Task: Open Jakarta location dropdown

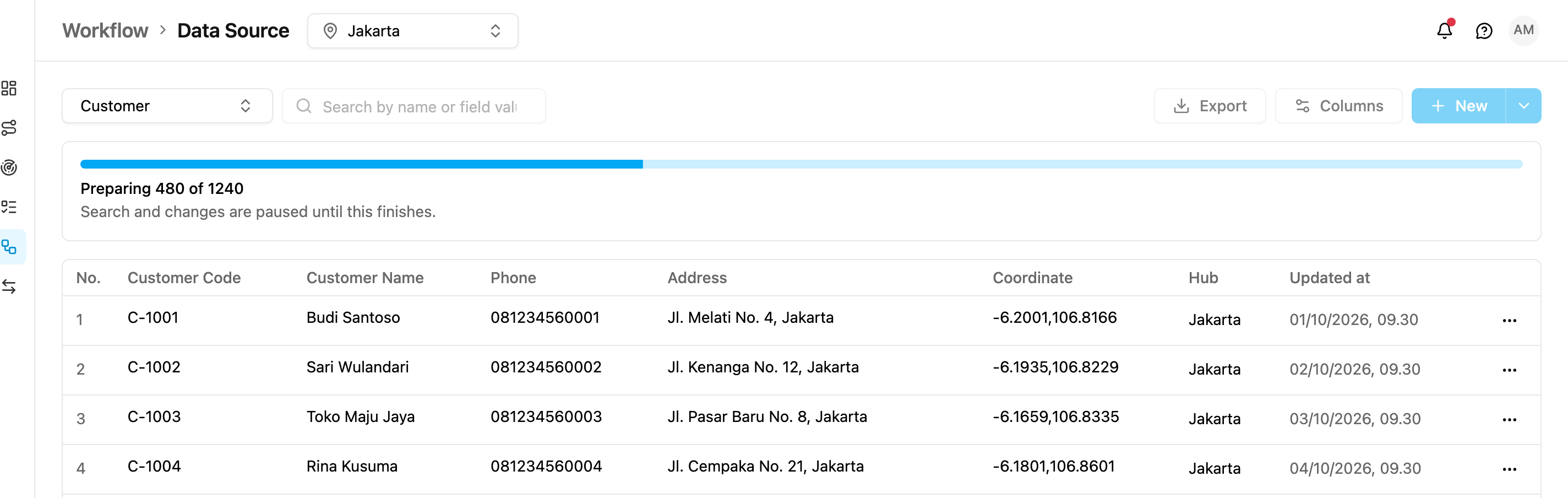Action: click(x=413, y=31)
